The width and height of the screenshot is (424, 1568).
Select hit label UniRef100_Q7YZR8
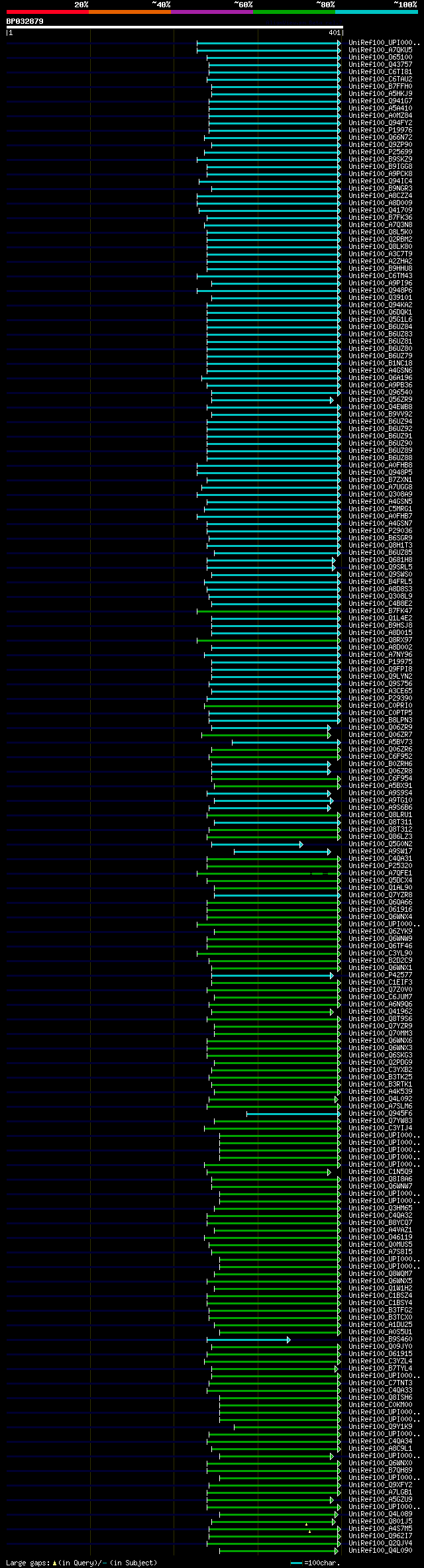tap(380, 895)
